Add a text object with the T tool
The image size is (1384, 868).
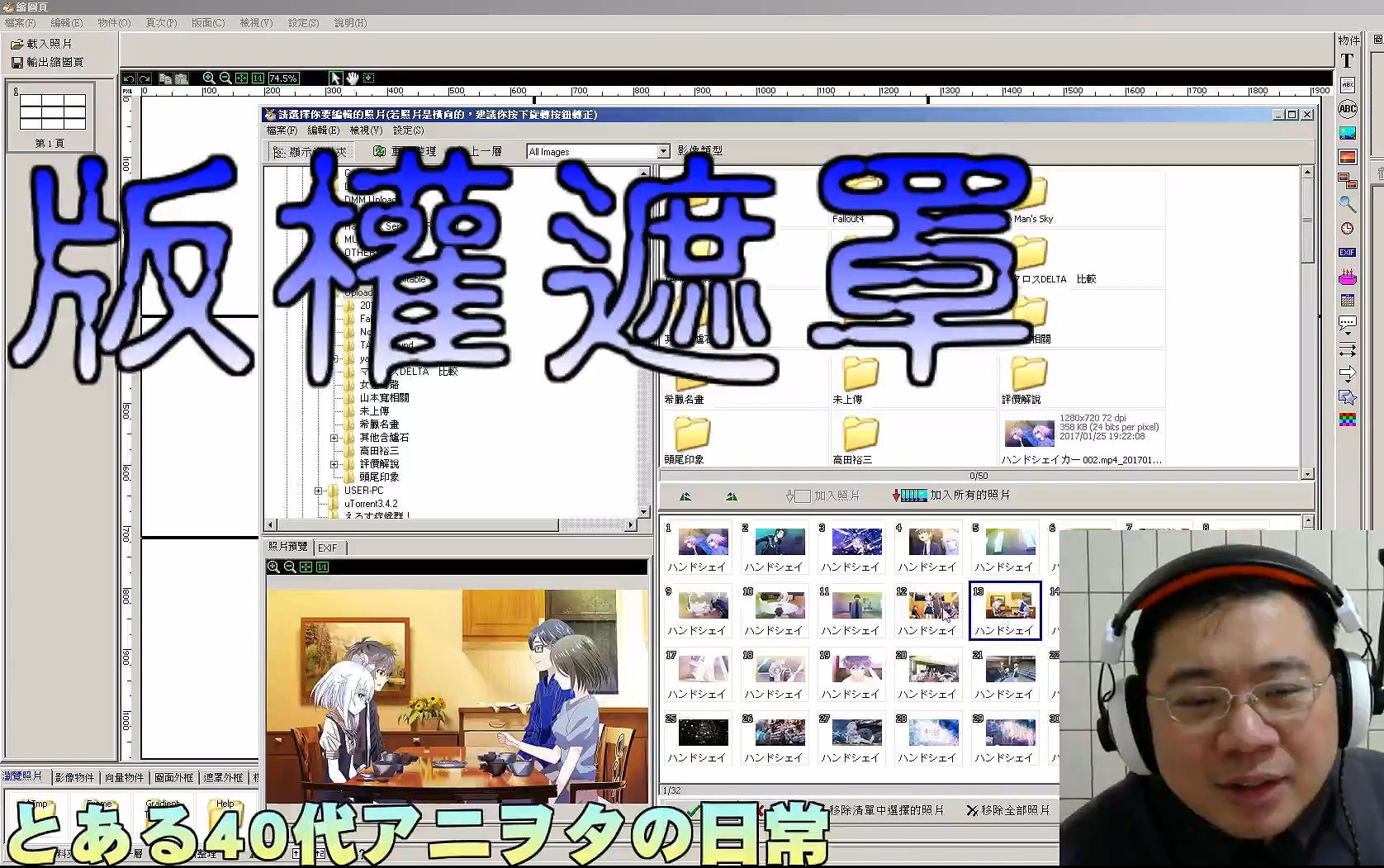click(1348, 60)
